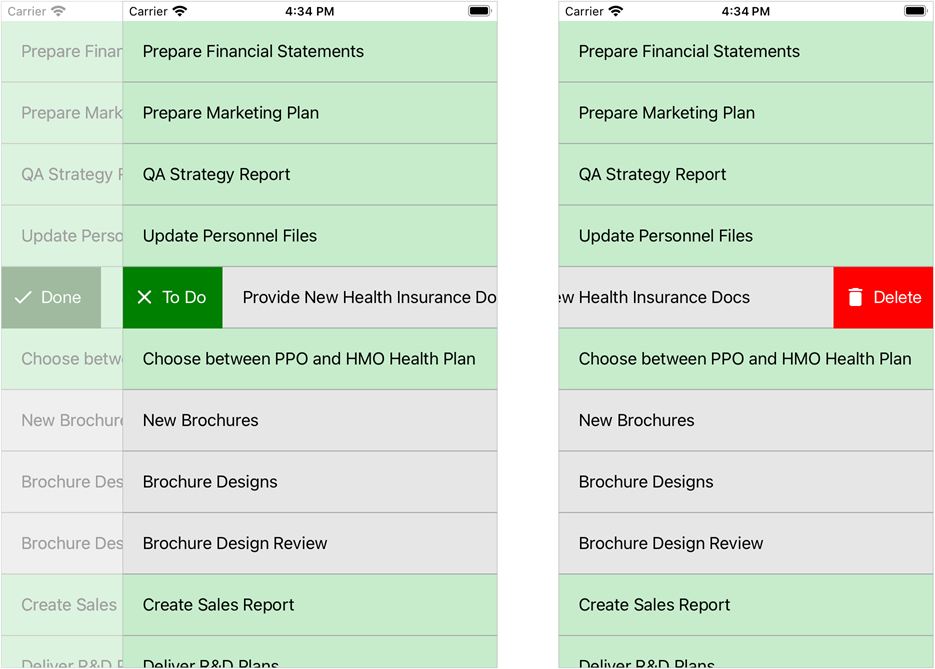Screen dimensions: 935x669
Task: Click the battery icon on the middle phone screen
Action: [480, 12]
